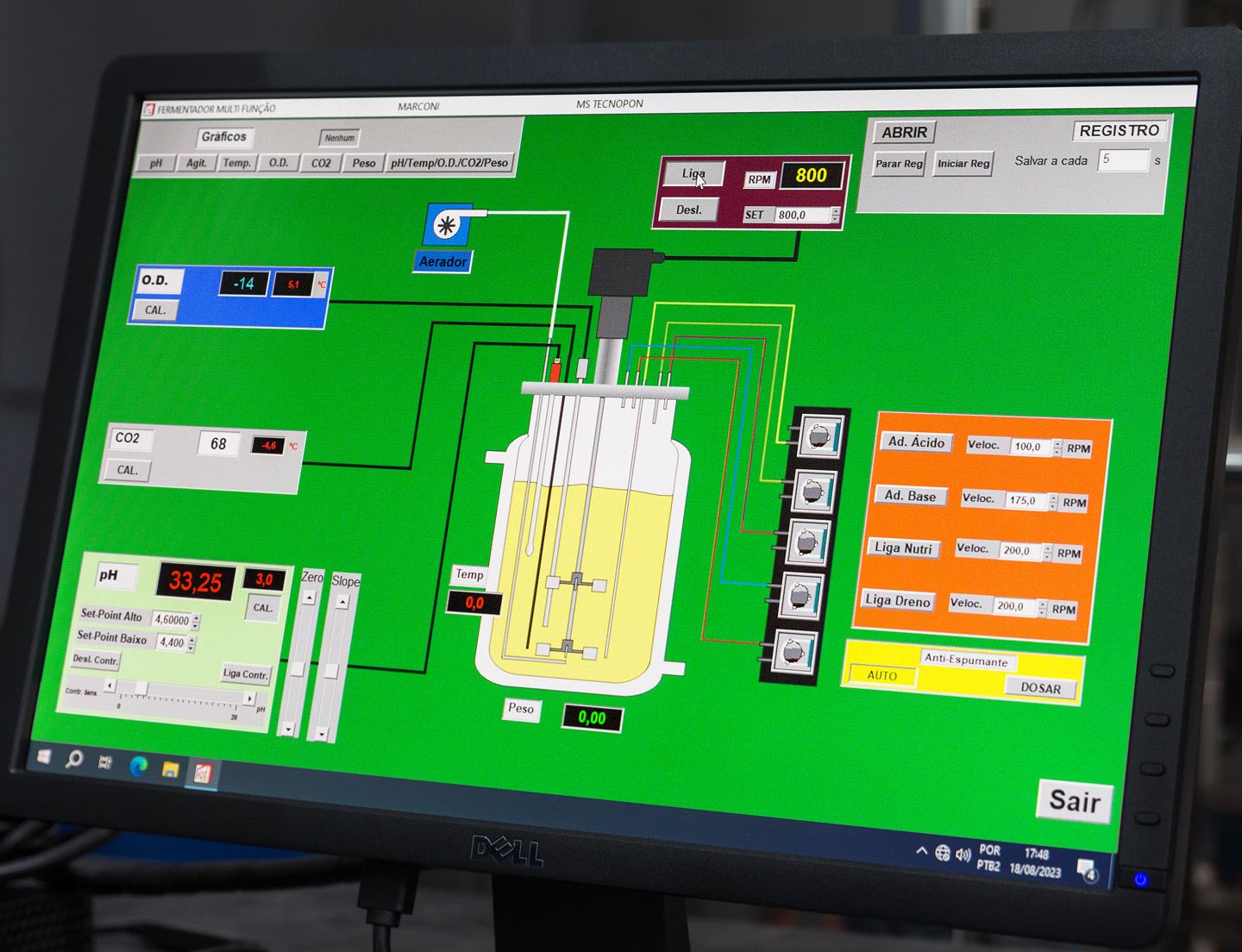The height and width of the screenshot is (952, 1242).
Task: Turn agitation off with Desl.
Action: point(688,210)
